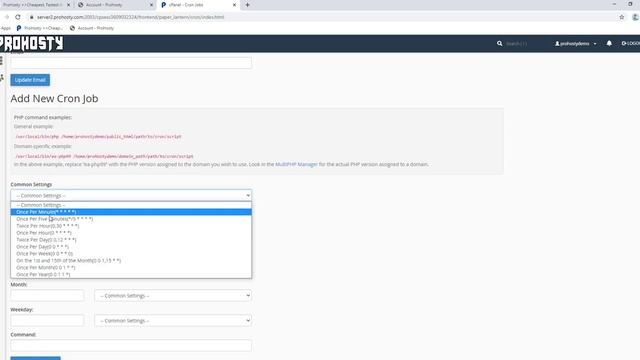Select Once Per Month option
The width and height of the screenshot is (640, 360).
coord(131,267)
